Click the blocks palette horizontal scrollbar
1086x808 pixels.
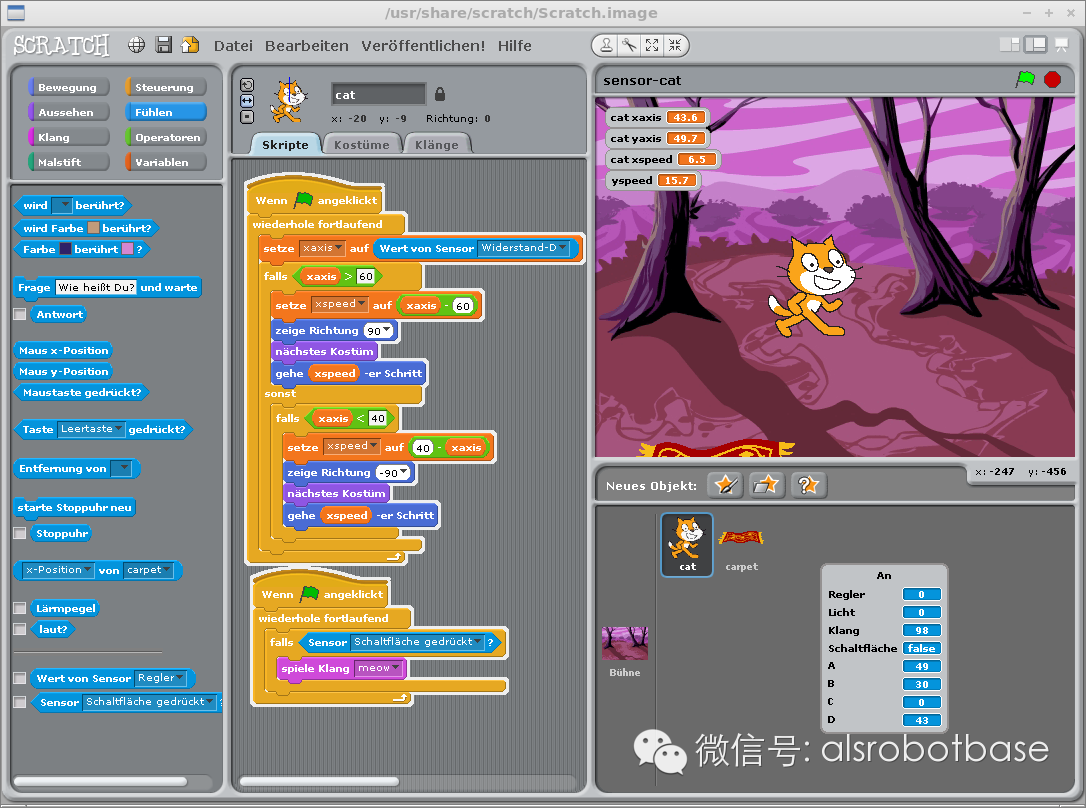(100, 781)
